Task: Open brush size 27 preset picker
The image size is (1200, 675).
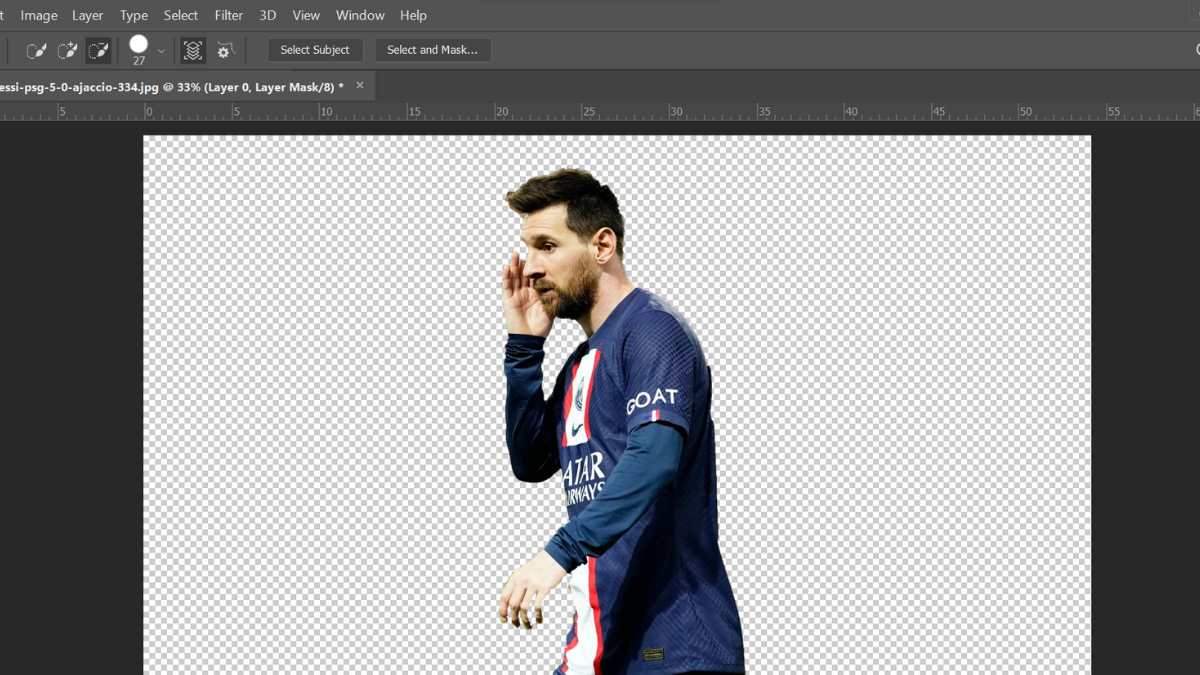Action: [139, 50]
